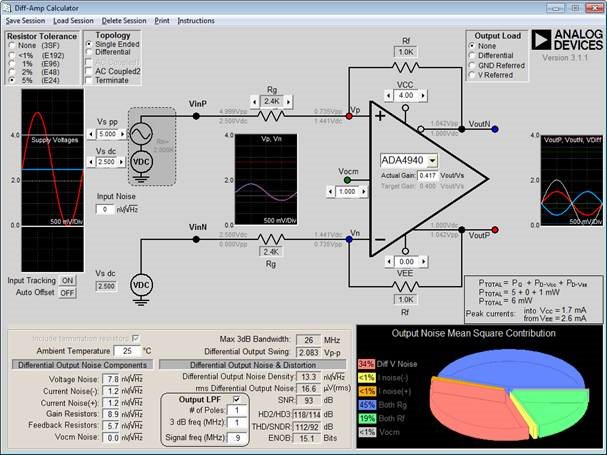Decrease VCC with left arrow
The width and height of the screenshot is (607, 455).
389,95
